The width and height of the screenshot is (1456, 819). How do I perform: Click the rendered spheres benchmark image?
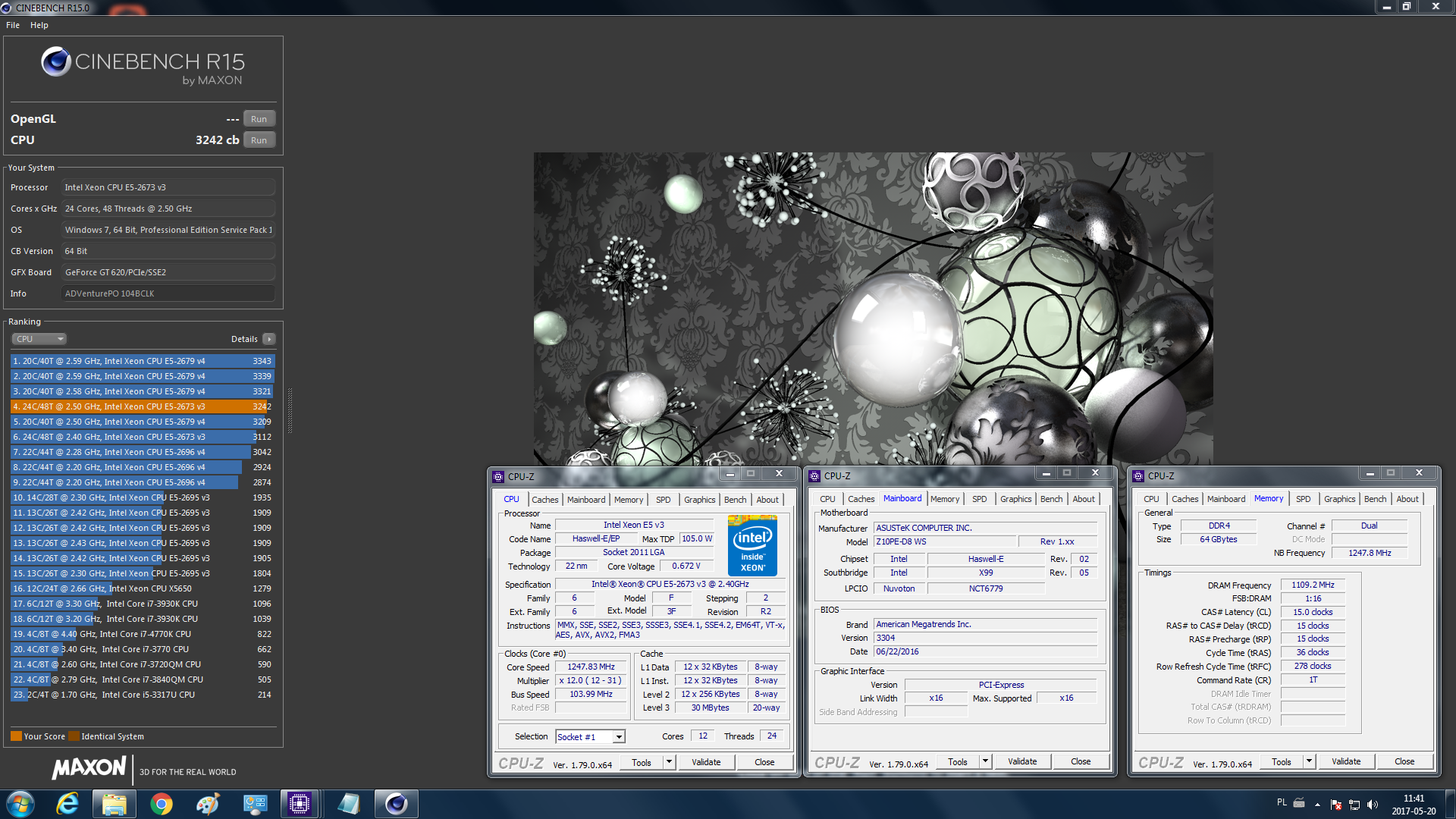(873, 309)
